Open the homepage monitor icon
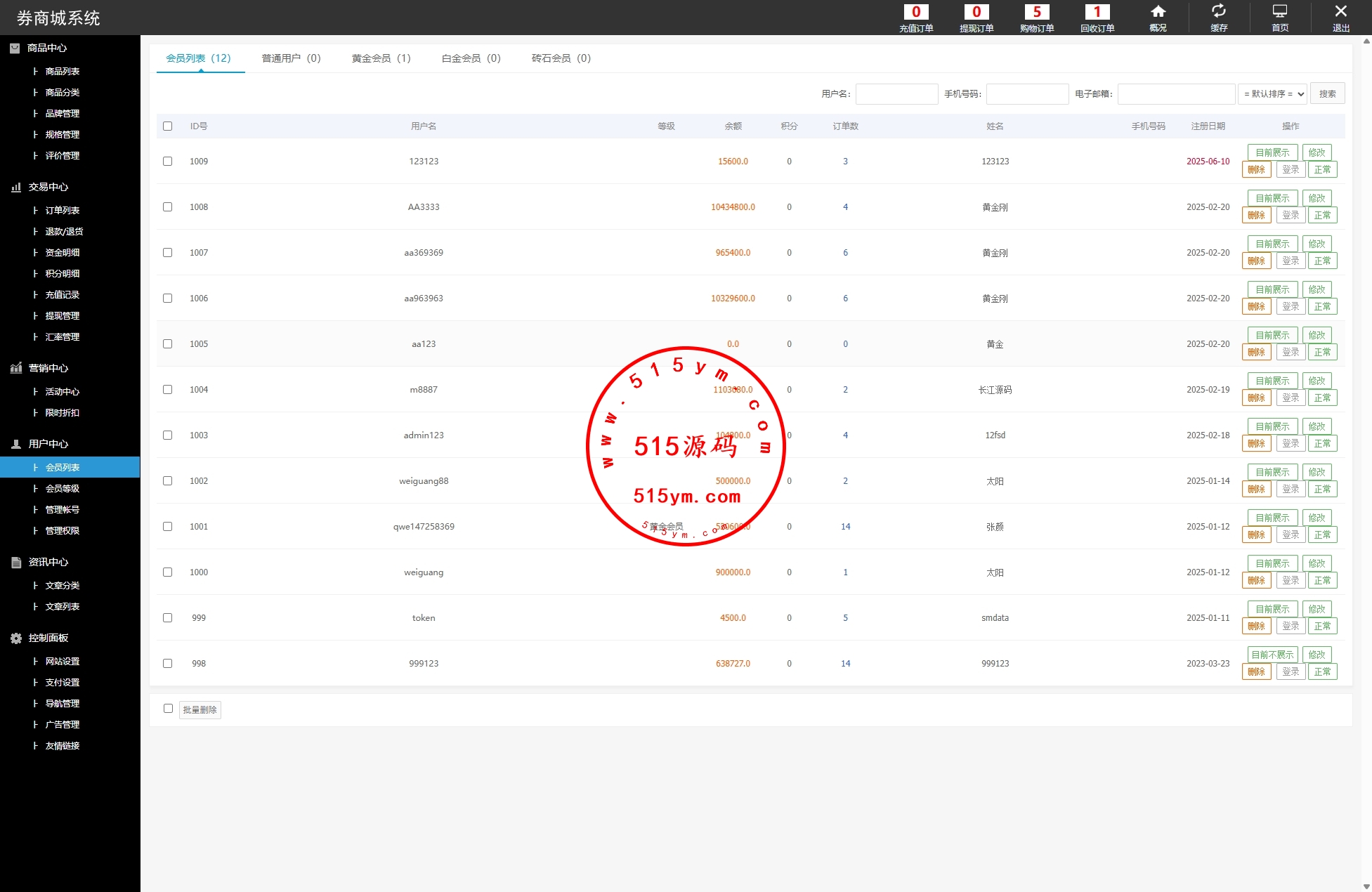 [1280, 17]
